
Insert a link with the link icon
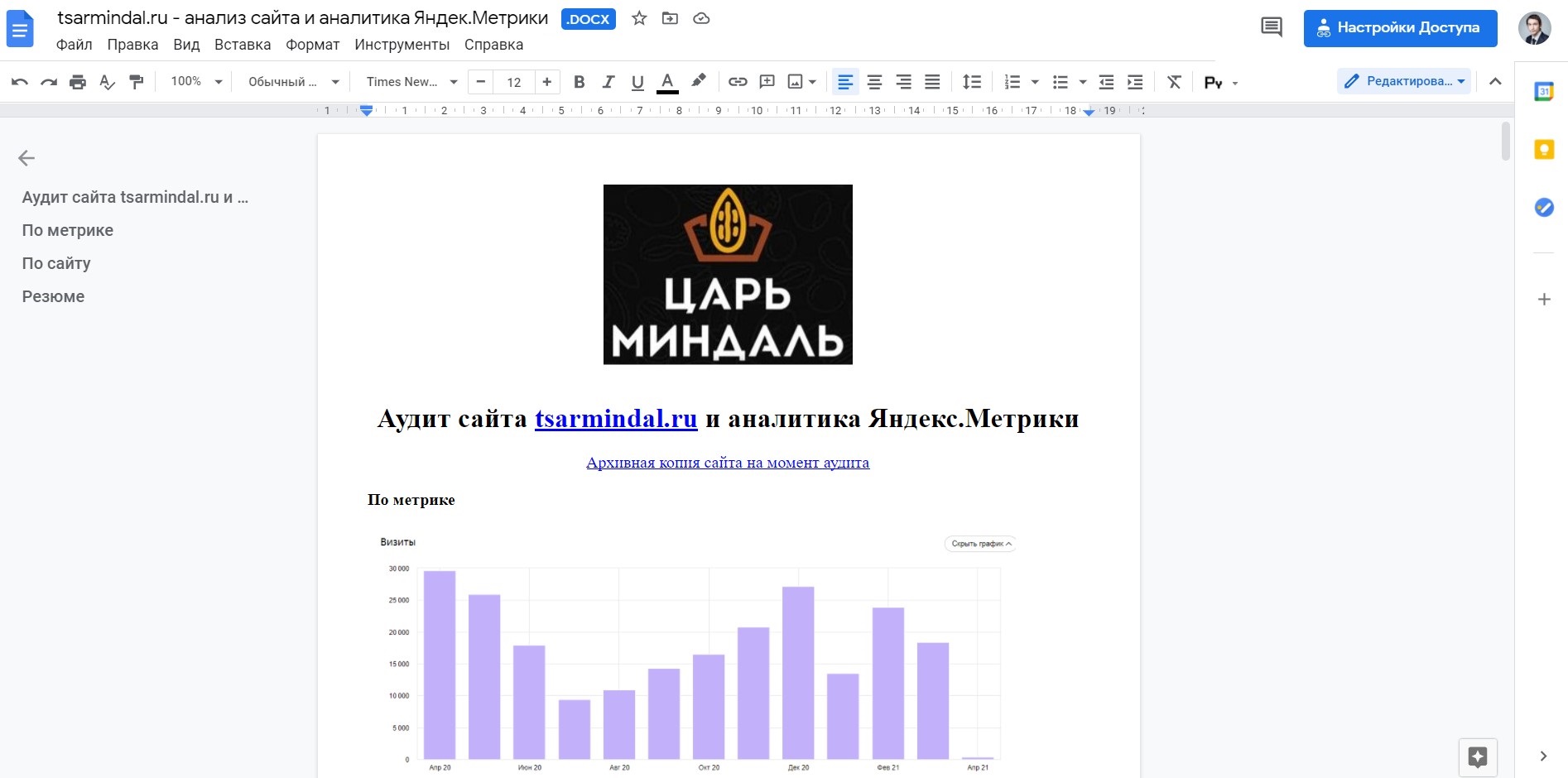pos(737,81)
